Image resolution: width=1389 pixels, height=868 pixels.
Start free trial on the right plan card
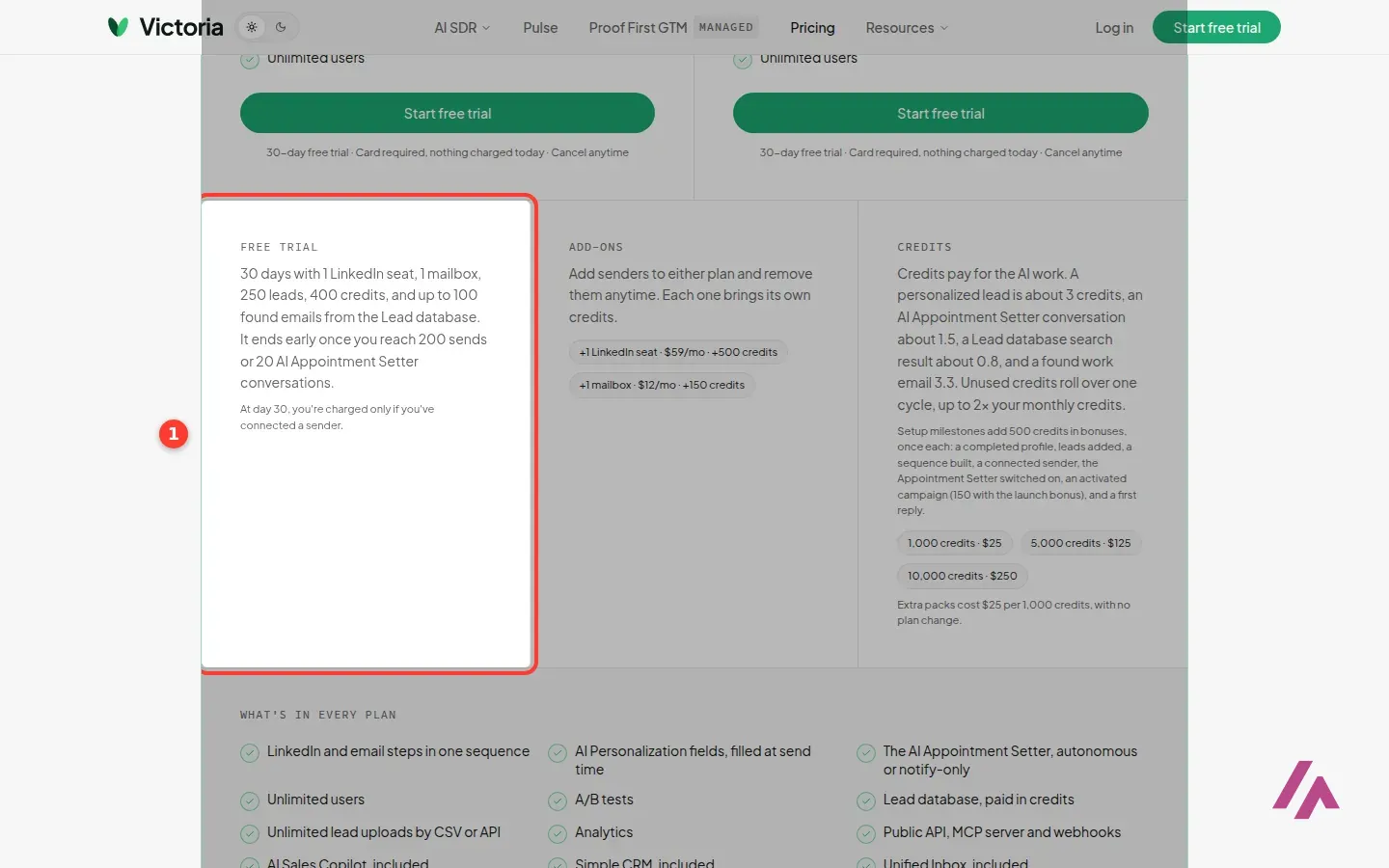[x=940, y=113]
